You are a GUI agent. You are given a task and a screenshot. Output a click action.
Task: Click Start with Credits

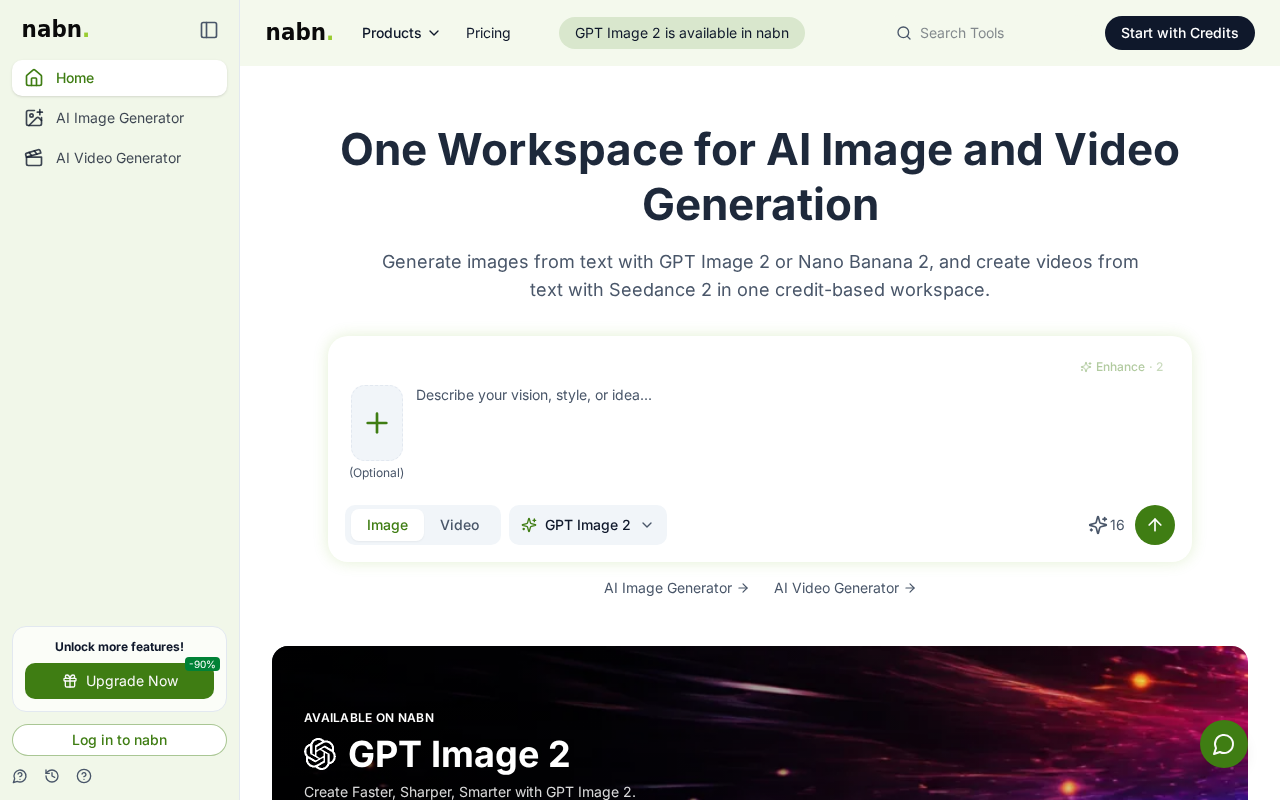point(1180,33)
